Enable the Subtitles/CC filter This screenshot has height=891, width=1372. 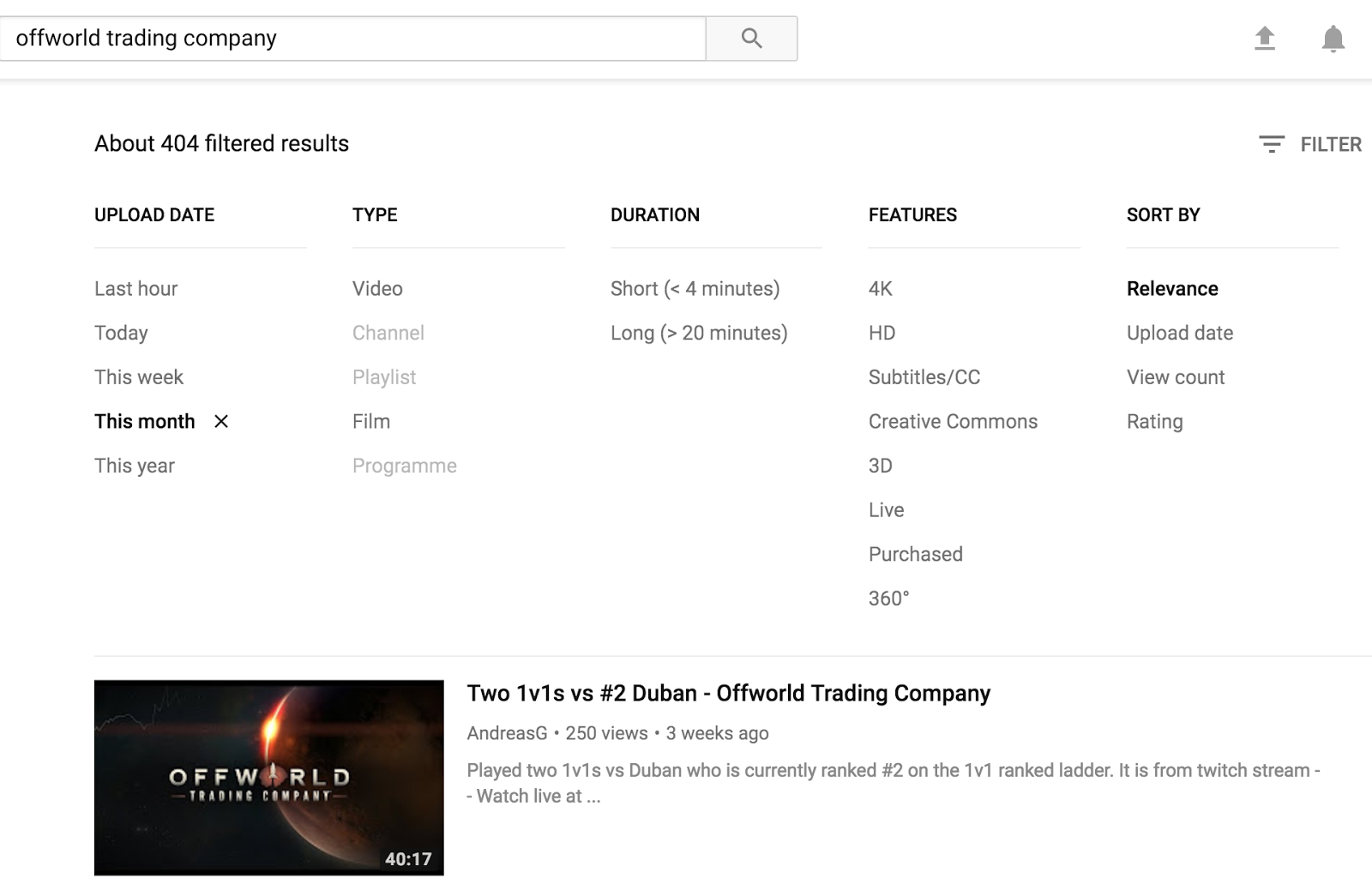point(924,377)
